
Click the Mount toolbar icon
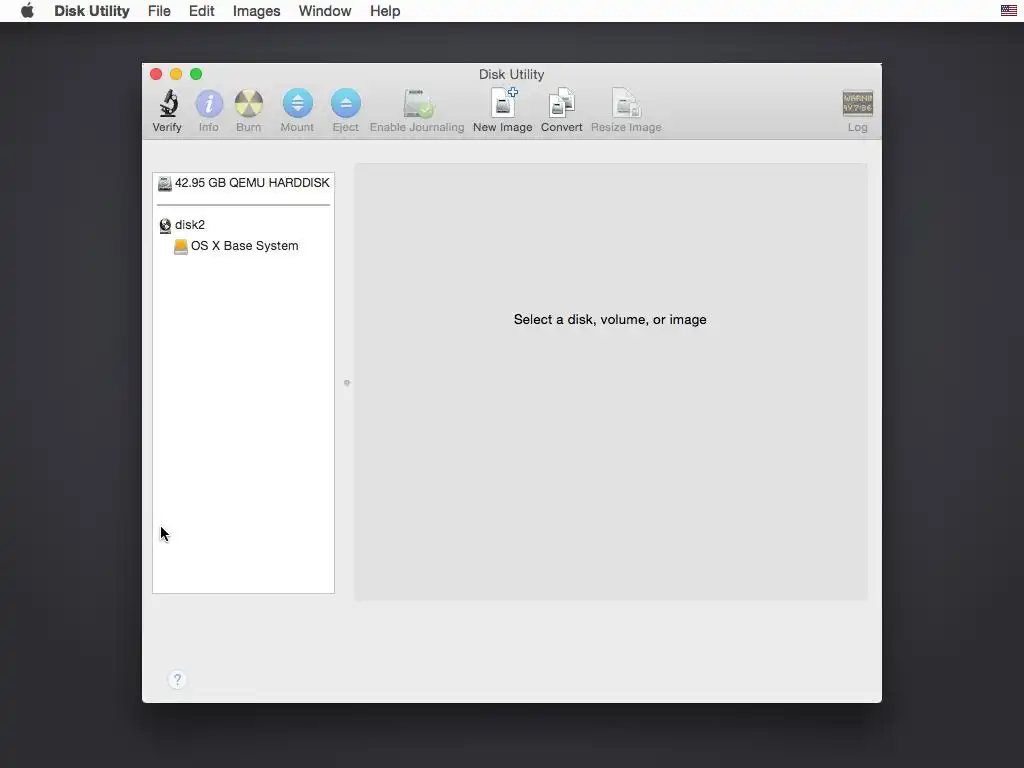pos(297,104)
